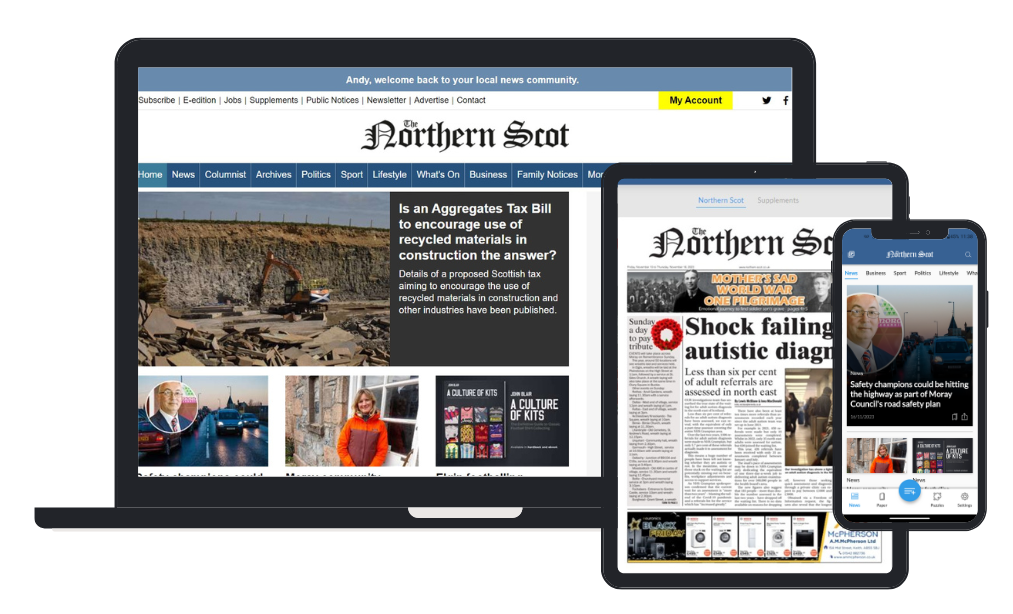The width and height of the screenshot is (1013, 614).
Task: Tap the Black Friday advert on the tablet
Action: [725, 536]
